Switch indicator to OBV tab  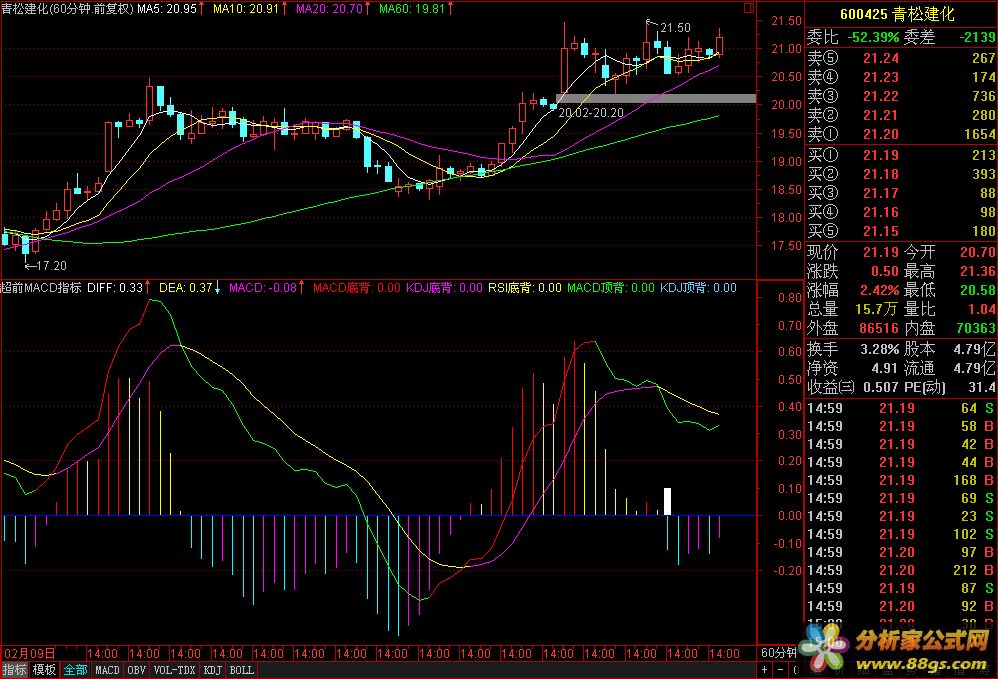(x=136, y=669)
